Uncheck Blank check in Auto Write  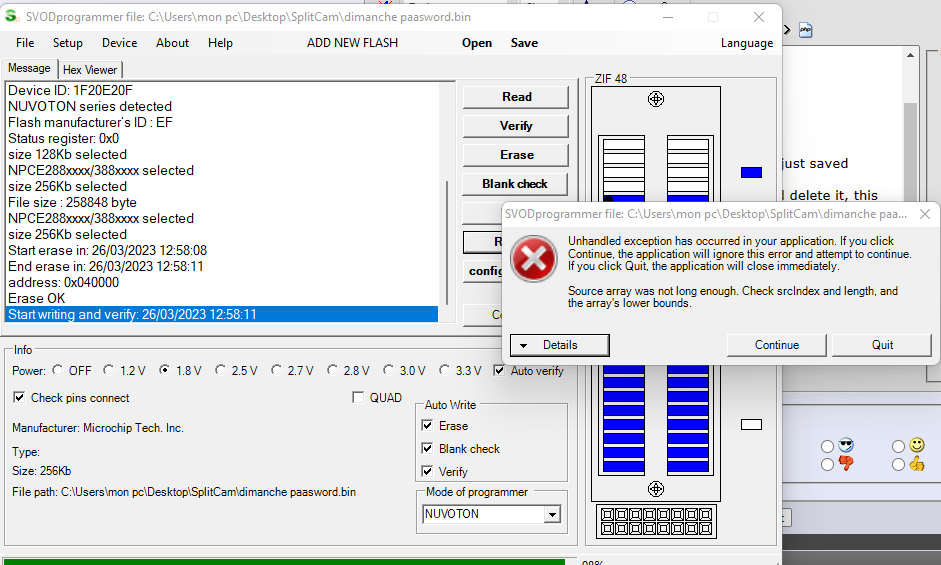coord(427,449)
